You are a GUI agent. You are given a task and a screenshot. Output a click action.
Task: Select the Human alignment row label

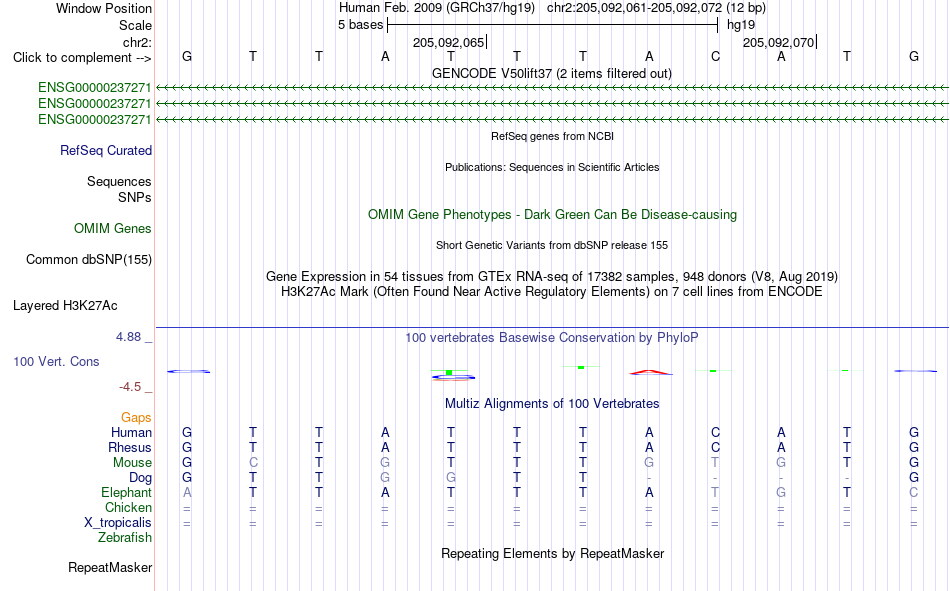tap(131, 432)
